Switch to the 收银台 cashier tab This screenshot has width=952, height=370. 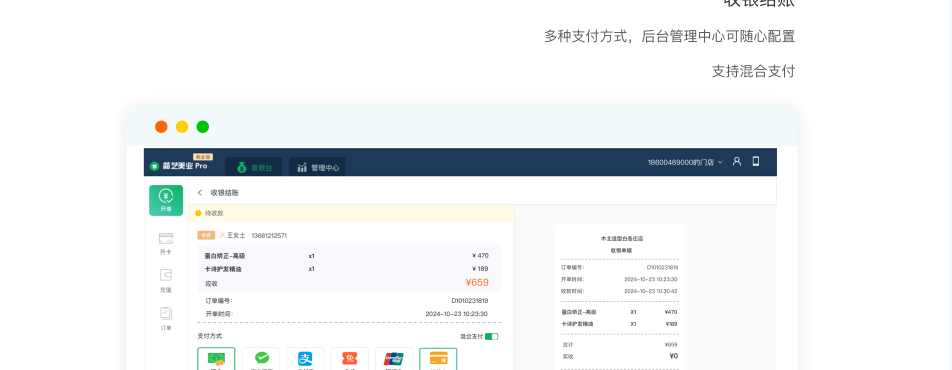254,167
